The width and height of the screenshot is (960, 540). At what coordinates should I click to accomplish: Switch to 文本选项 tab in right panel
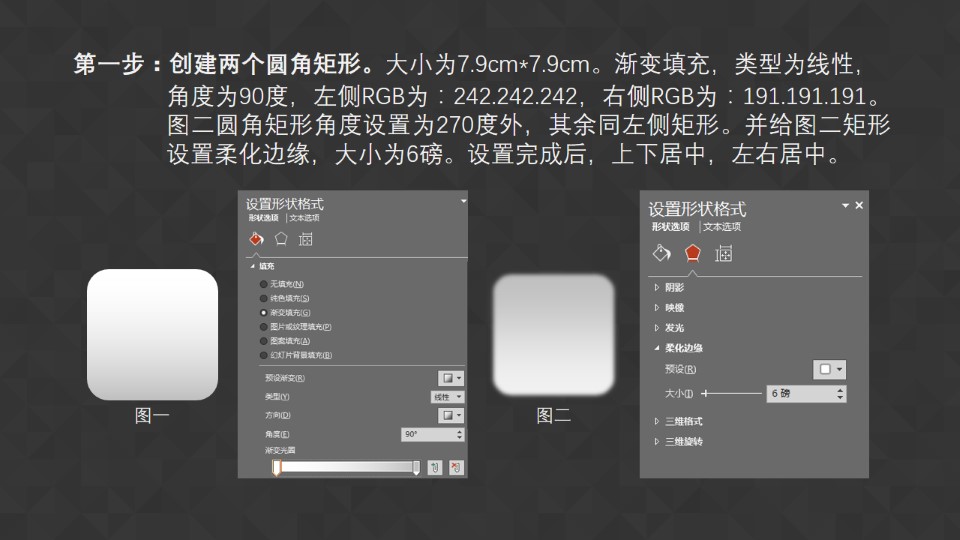(x=721, y=227)
